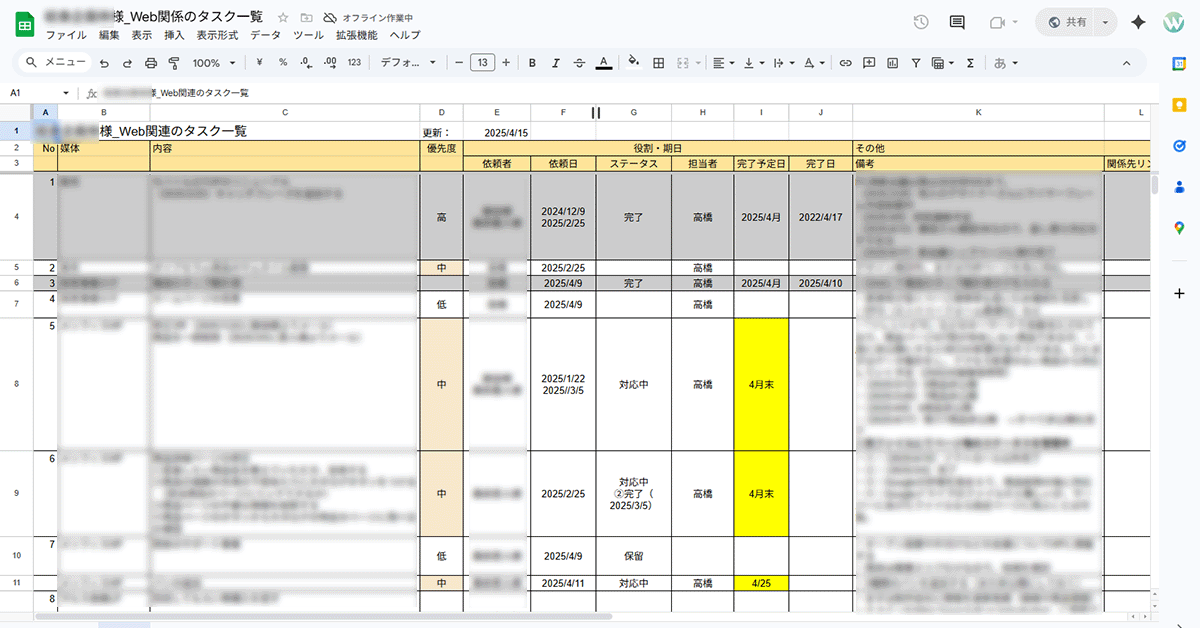
Task: Click the 共有 share button
Action: [1065, 22]
